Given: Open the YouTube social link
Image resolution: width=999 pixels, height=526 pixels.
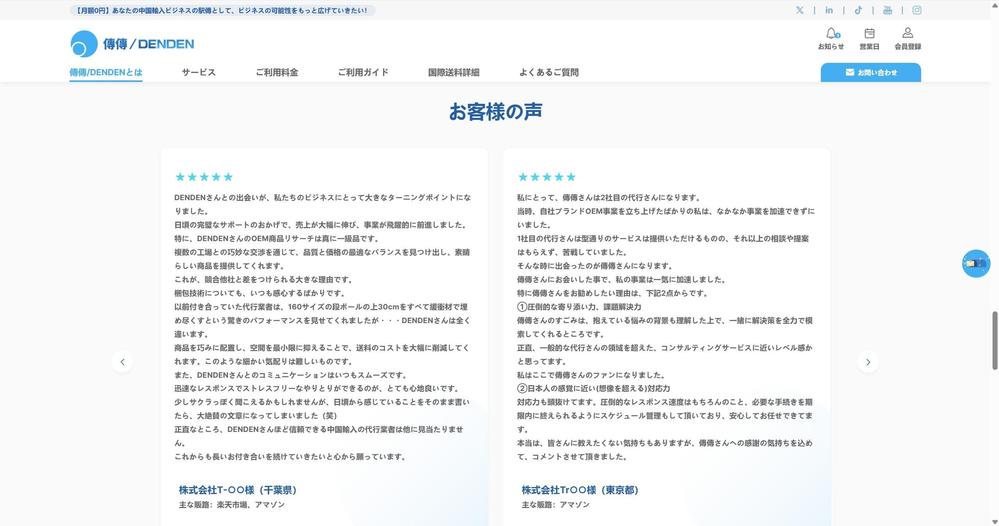Looking at the screenshot, I should (888, 10).
